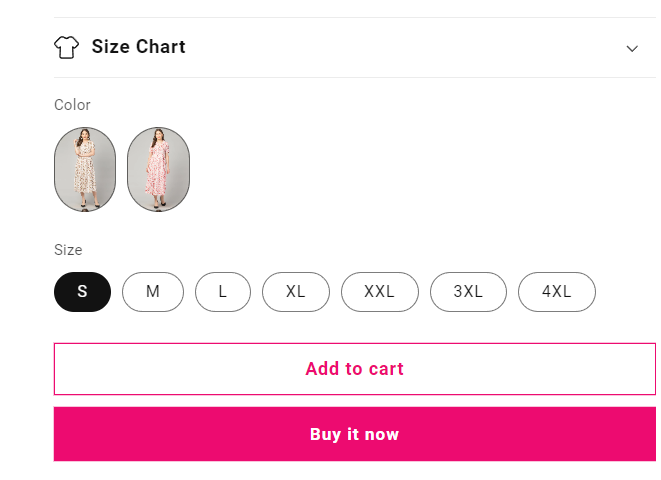The width and height of the screenshot is (661, 480).
Task: Pick size L
Action: [222, 292]
